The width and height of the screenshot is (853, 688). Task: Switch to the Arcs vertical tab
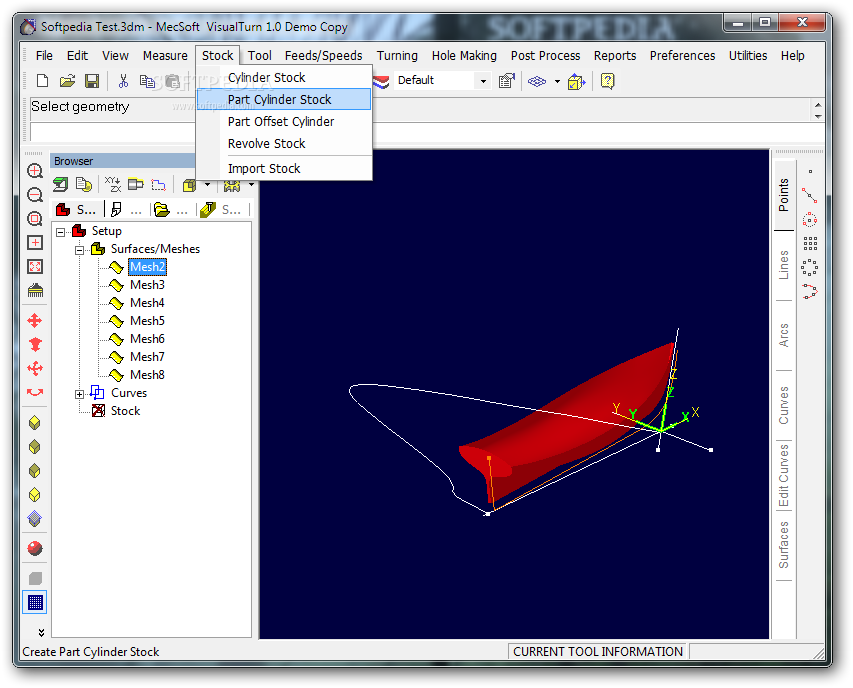(x=783, y=335)
